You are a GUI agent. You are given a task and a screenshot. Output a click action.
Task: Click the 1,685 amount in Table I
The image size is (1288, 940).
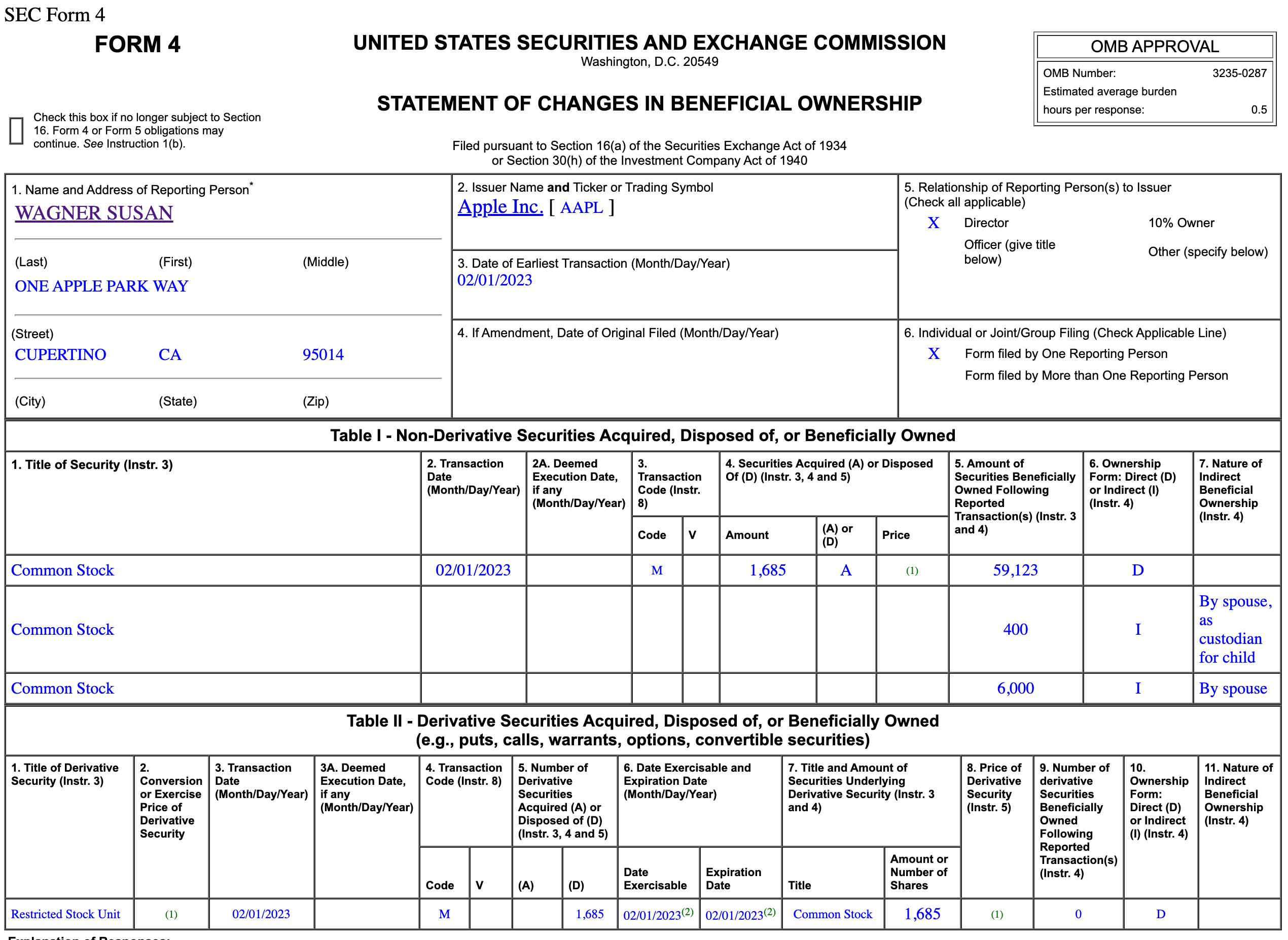click(x=767, y=570)
